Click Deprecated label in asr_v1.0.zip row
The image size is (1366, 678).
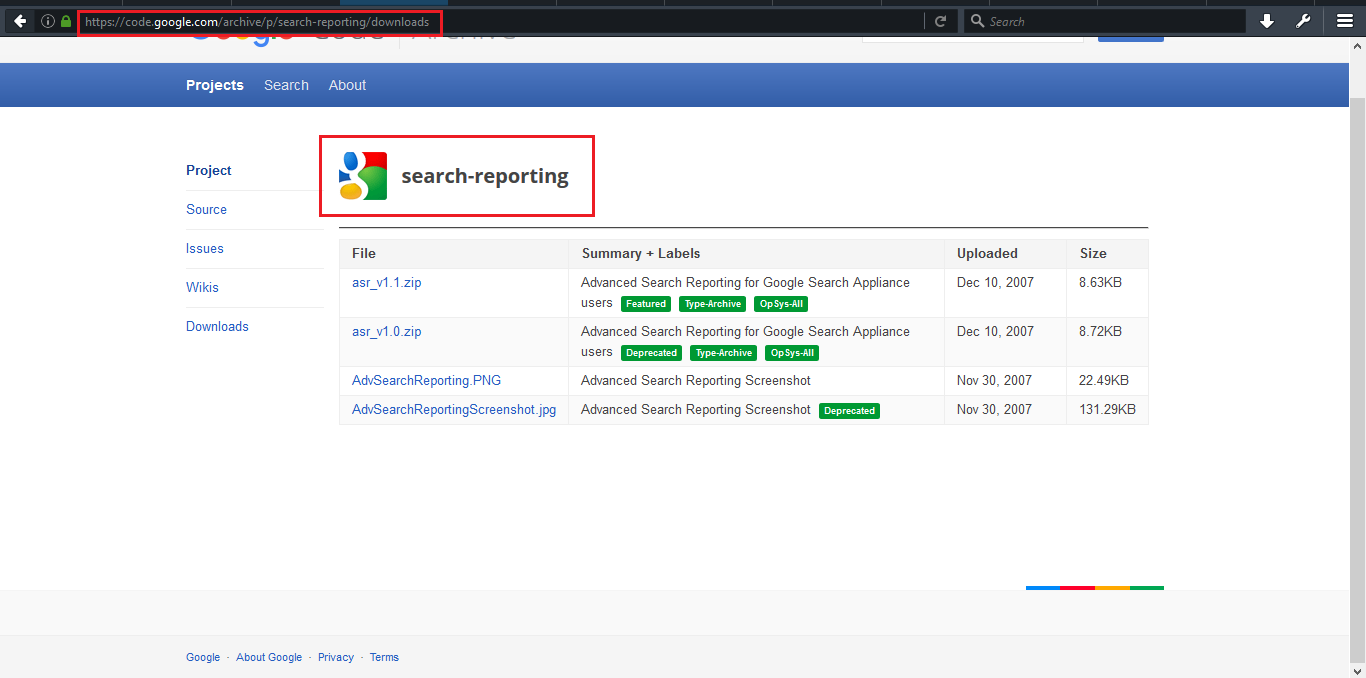point(651,353)
